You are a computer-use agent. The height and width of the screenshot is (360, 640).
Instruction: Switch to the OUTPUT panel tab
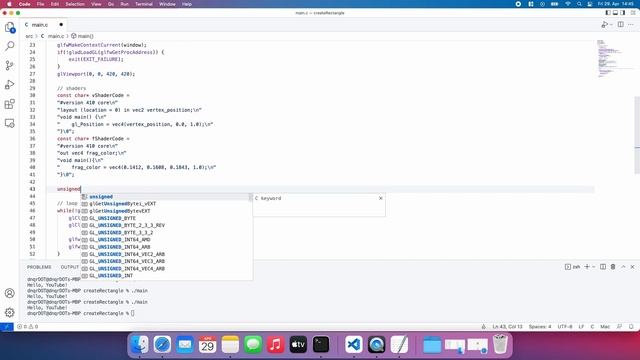point(69,267)
